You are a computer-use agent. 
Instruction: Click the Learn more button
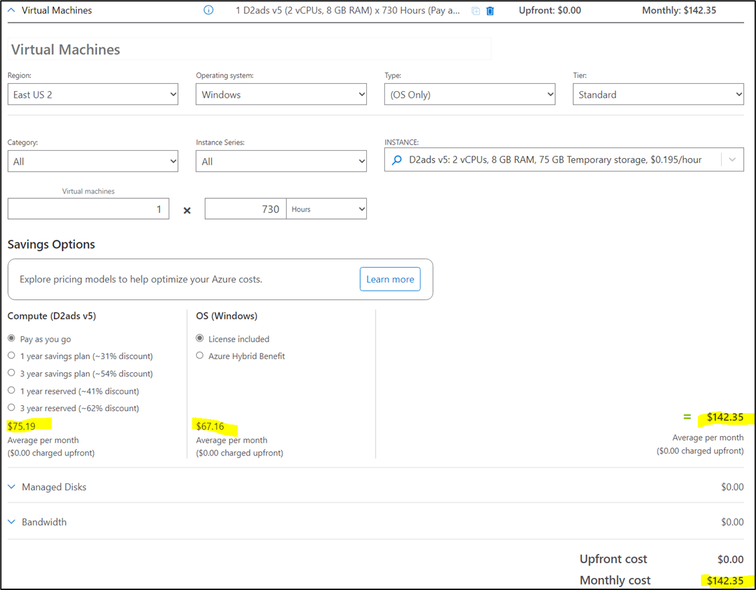click(390, 279)
